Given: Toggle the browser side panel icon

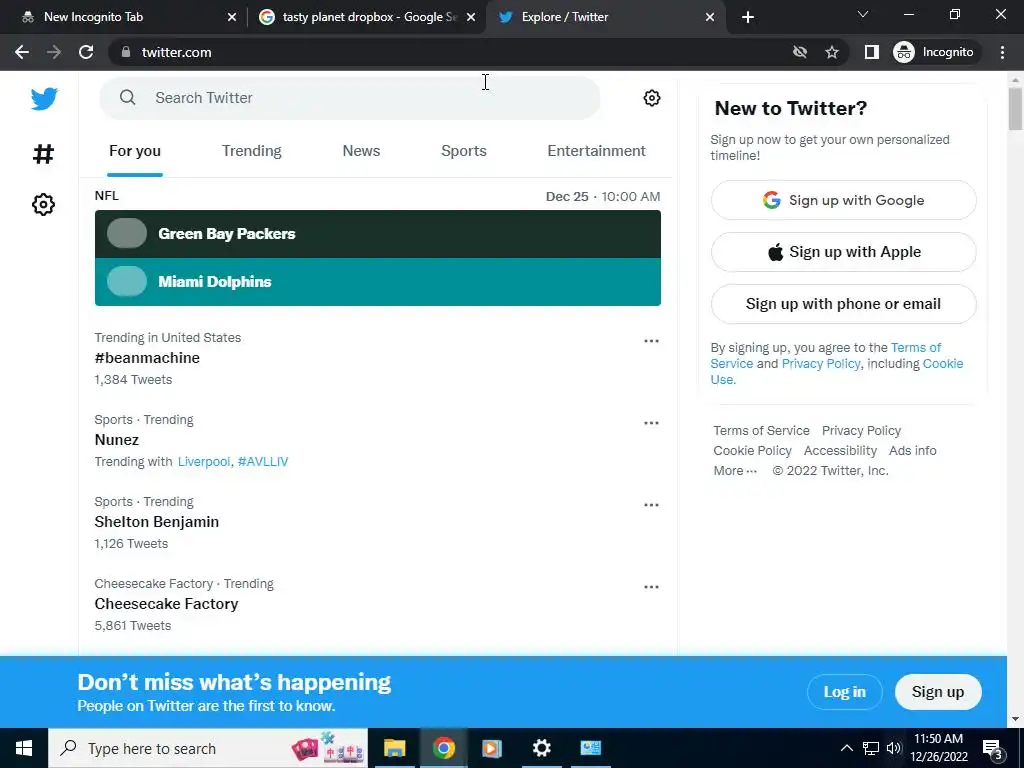Looking at the screenshot, I should 871,52.
